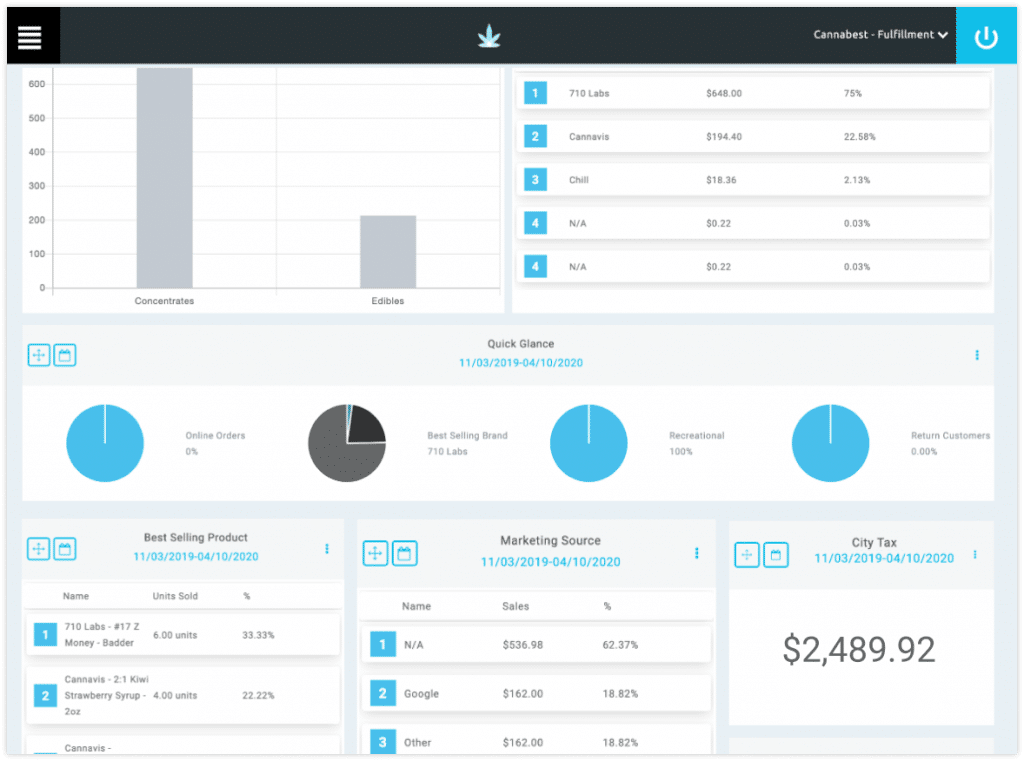Open the hamburger navigation menu

pos(30,36)
